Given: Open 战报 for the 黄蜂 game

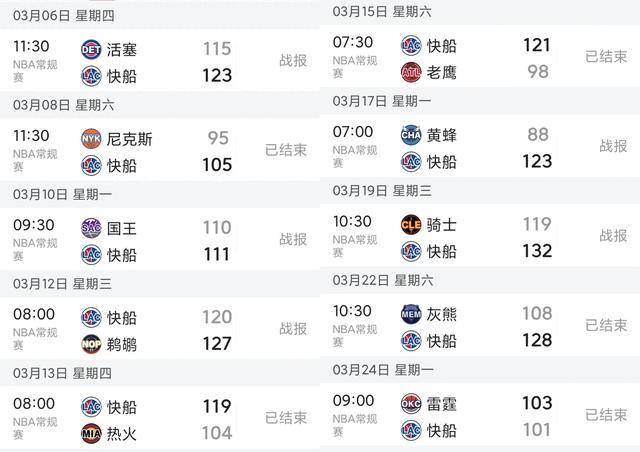Looking at the screenshot, I should [613, 146].
